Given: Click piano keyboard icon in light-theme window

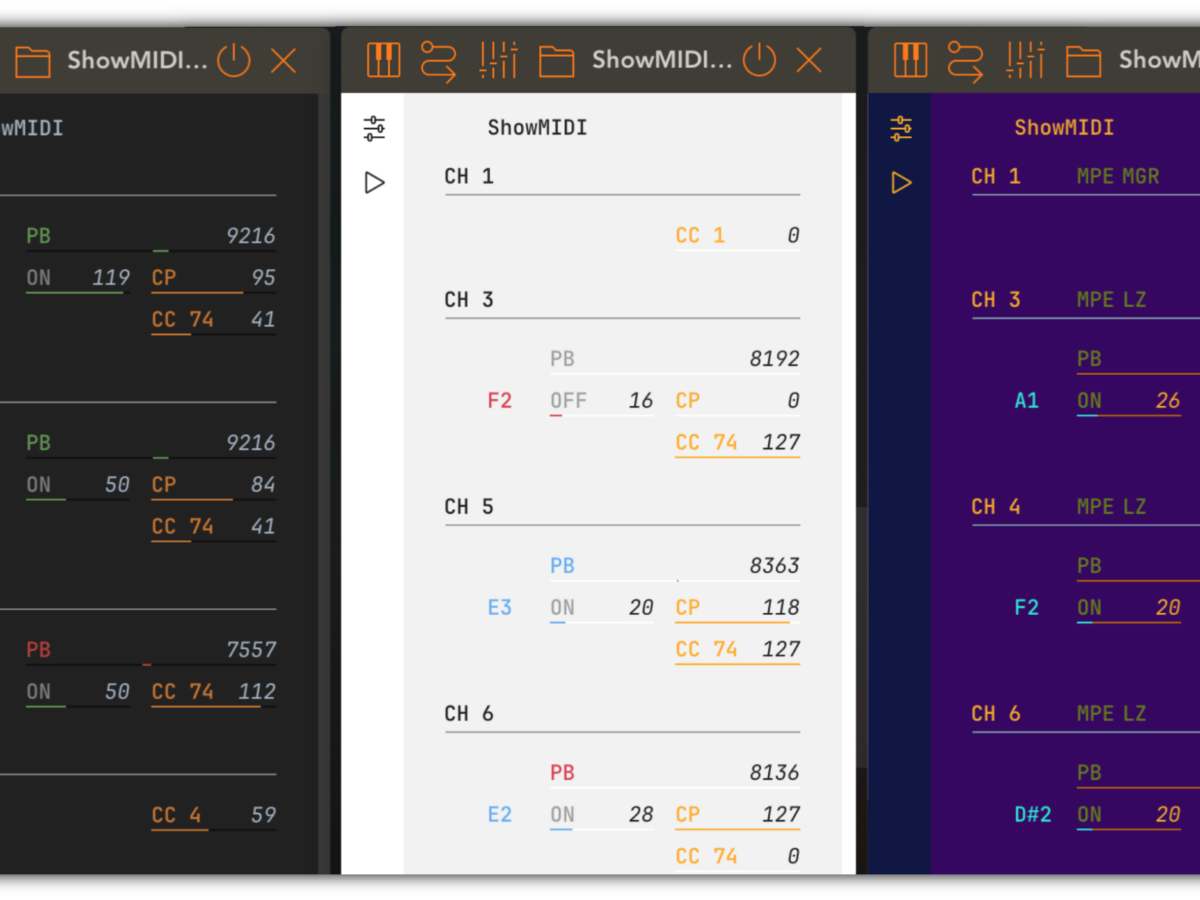Looking at the screenshot, I should tap(383, 60).
